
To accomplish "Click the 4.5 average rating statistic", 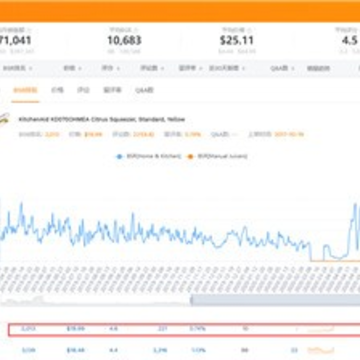I will [x=349, y=41].
